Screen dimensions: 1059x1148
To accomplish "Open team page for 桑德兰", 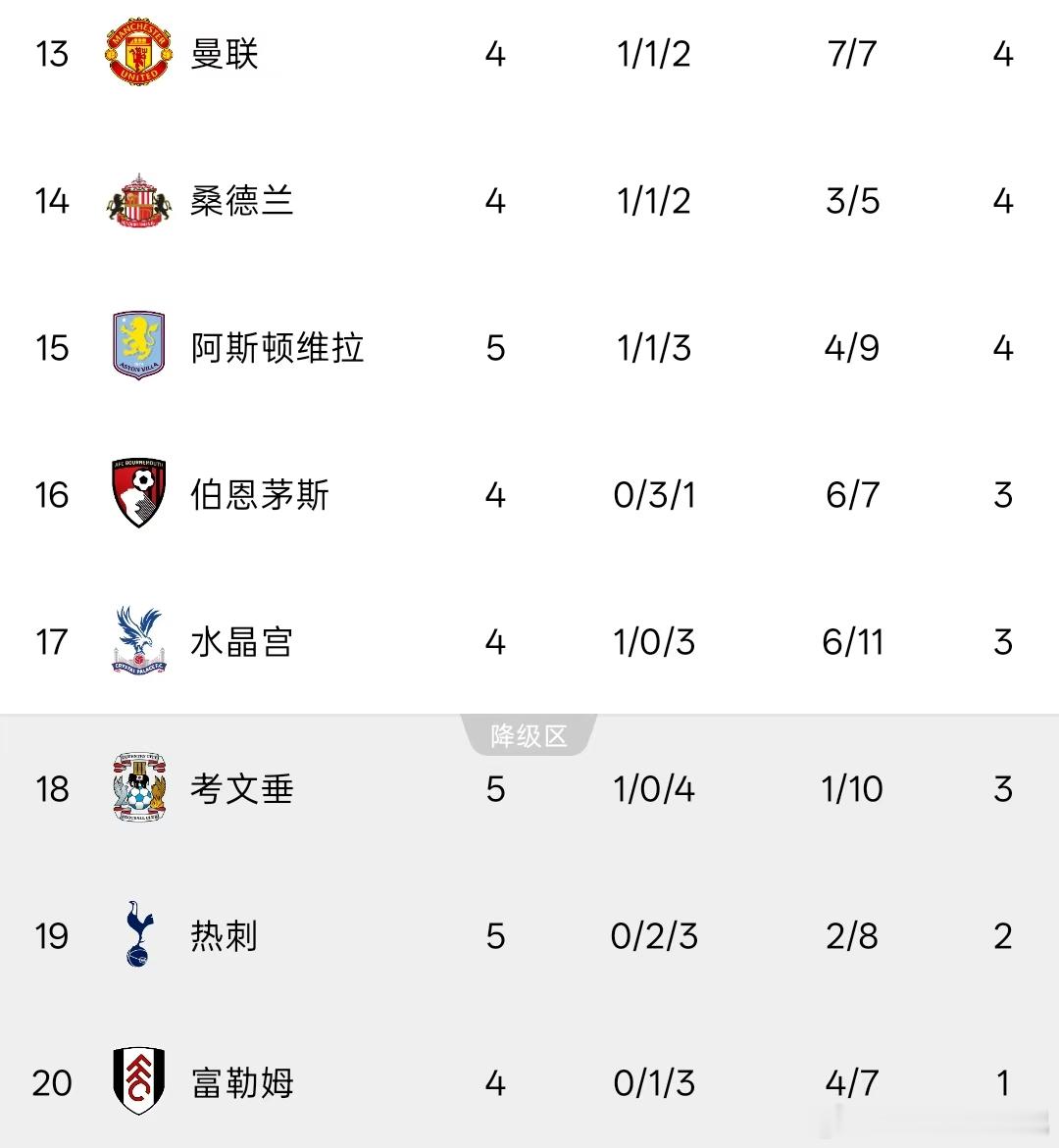I will tap(241, 201).
